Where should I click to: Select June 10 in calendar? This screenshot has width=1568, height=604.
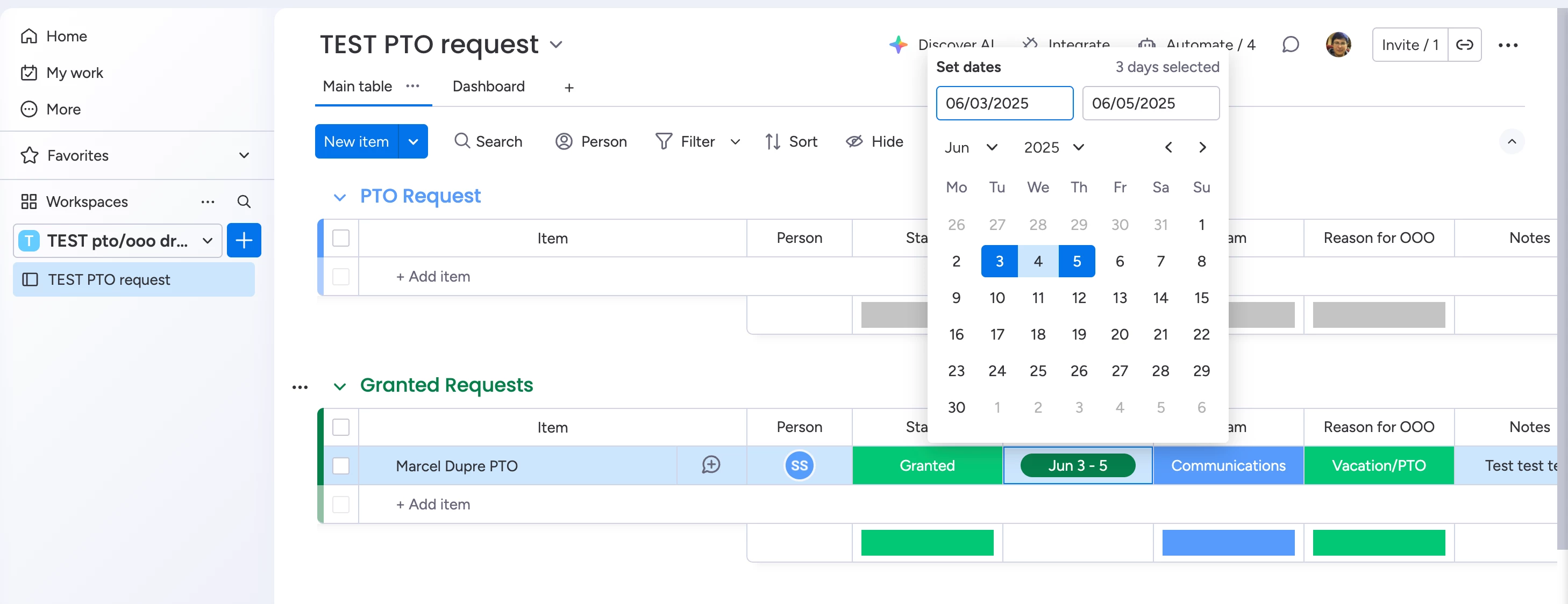997,298
